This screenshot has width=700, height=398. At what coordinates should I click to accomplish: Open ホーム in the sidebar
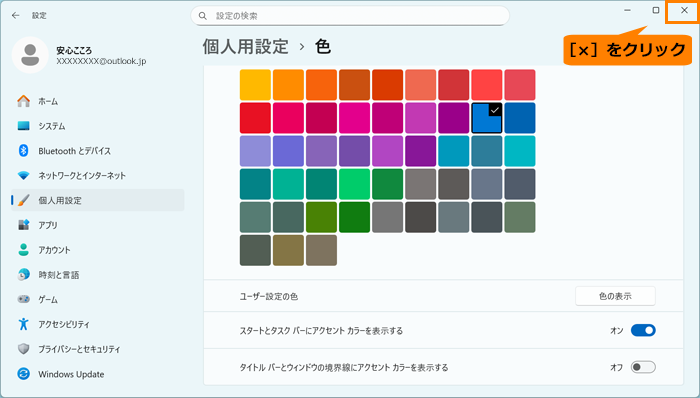[98, 101]
